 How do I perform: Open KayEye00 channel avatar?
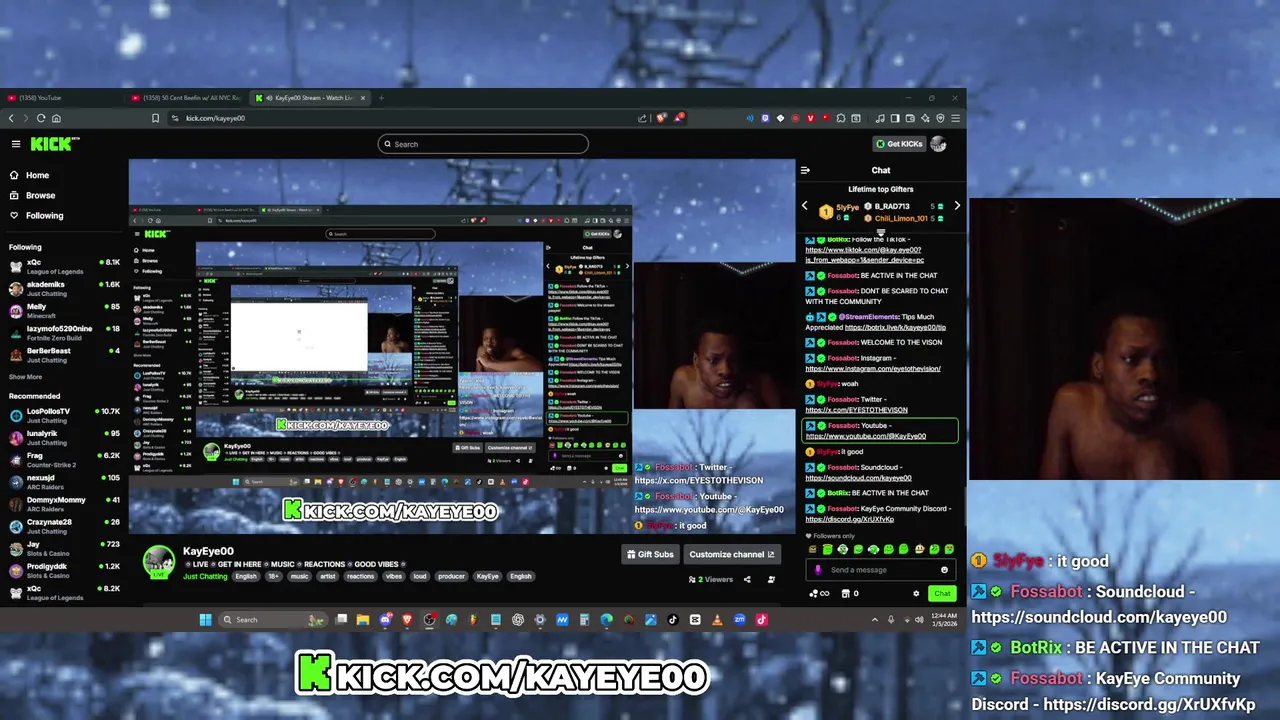[x=158, y=562]
